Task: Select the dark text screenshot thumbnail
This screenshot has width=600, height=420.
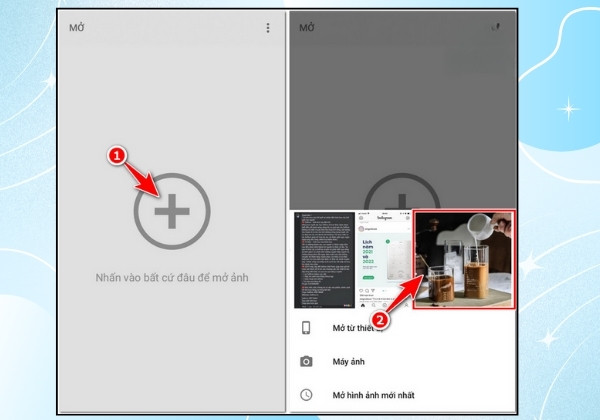Action: [x=324, y=260]
